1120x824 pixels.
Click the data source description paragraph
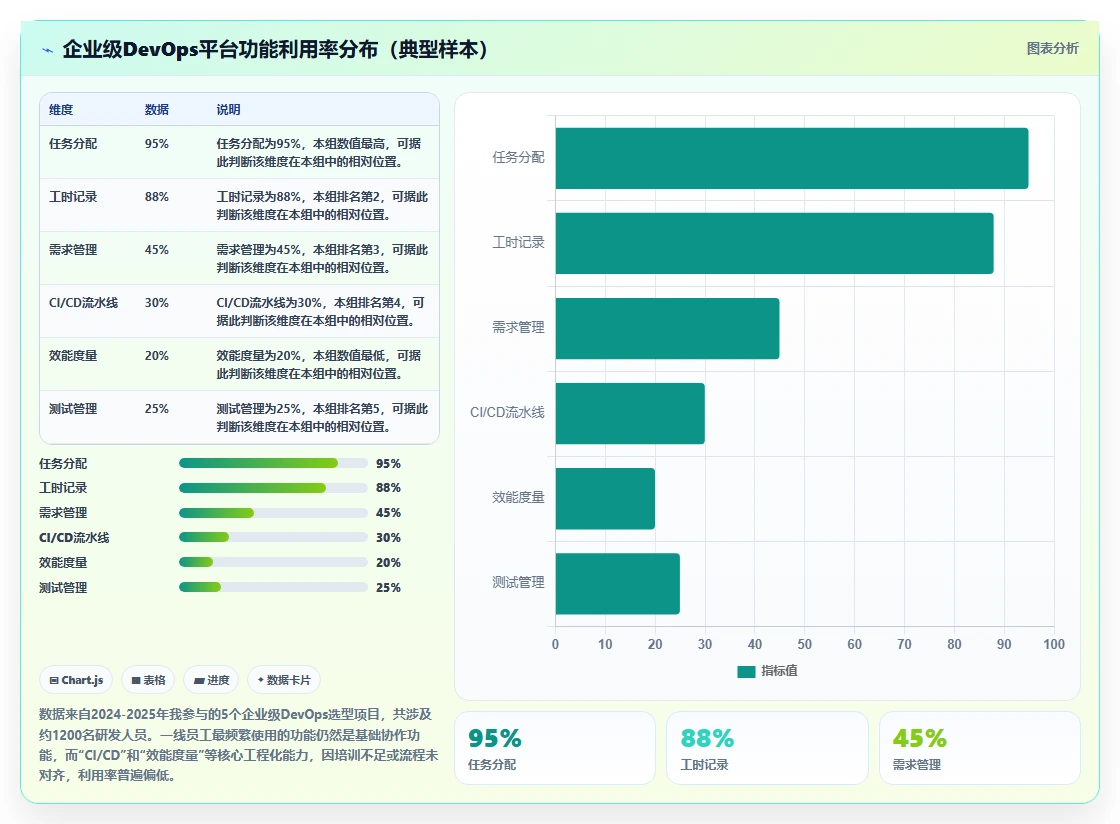point(239,745)
